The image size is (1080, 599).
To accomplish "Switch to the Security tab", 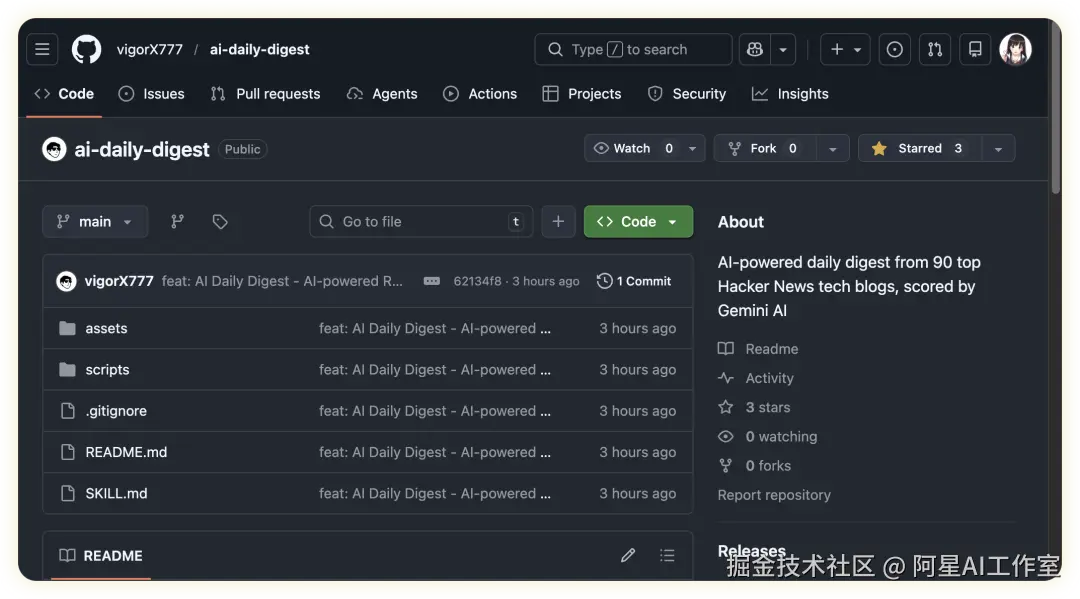I will click(687, 94).
